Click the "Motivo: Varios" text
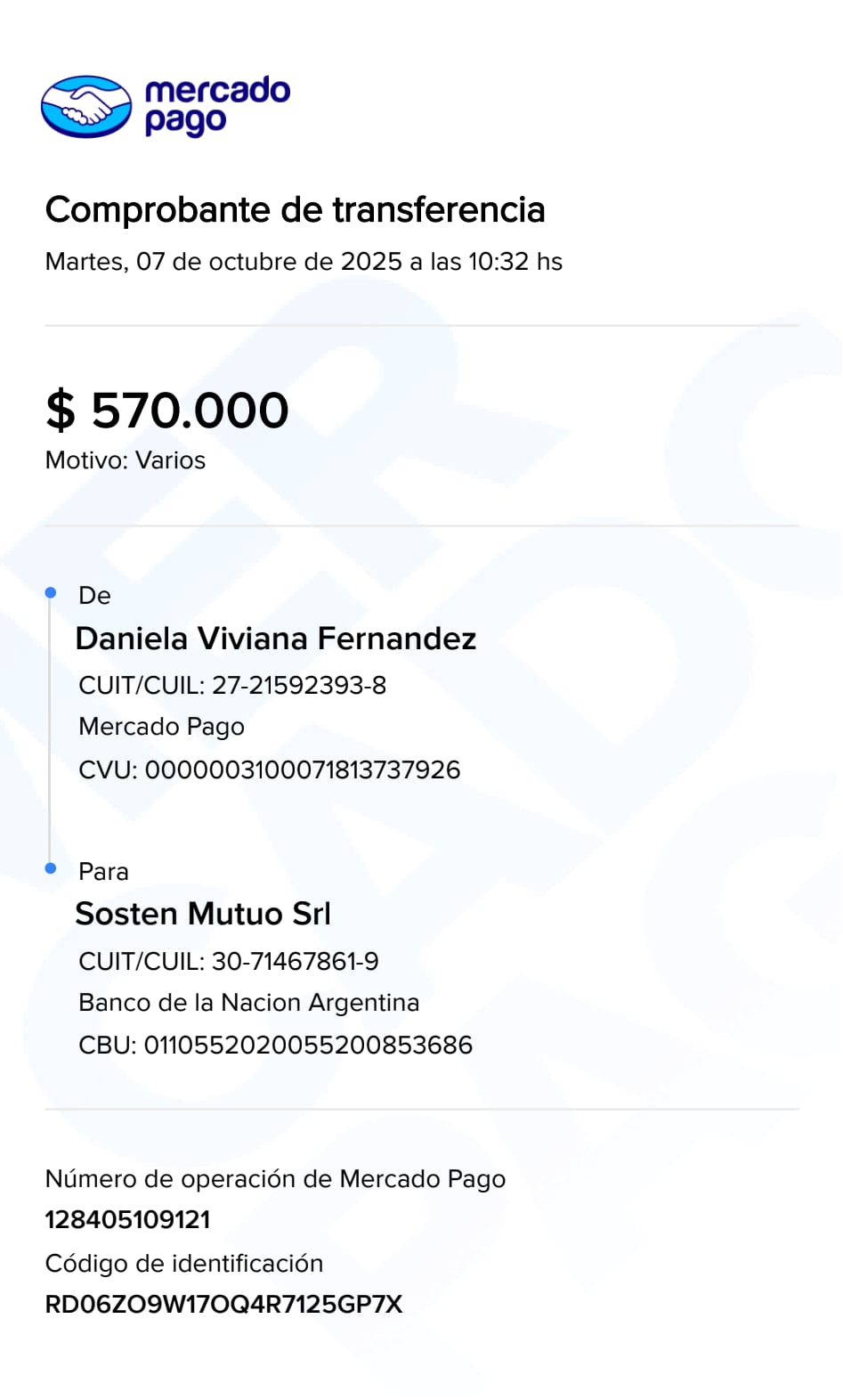Image resolution: width=843 pixels, height=1400 pixels. click(126, 460)
